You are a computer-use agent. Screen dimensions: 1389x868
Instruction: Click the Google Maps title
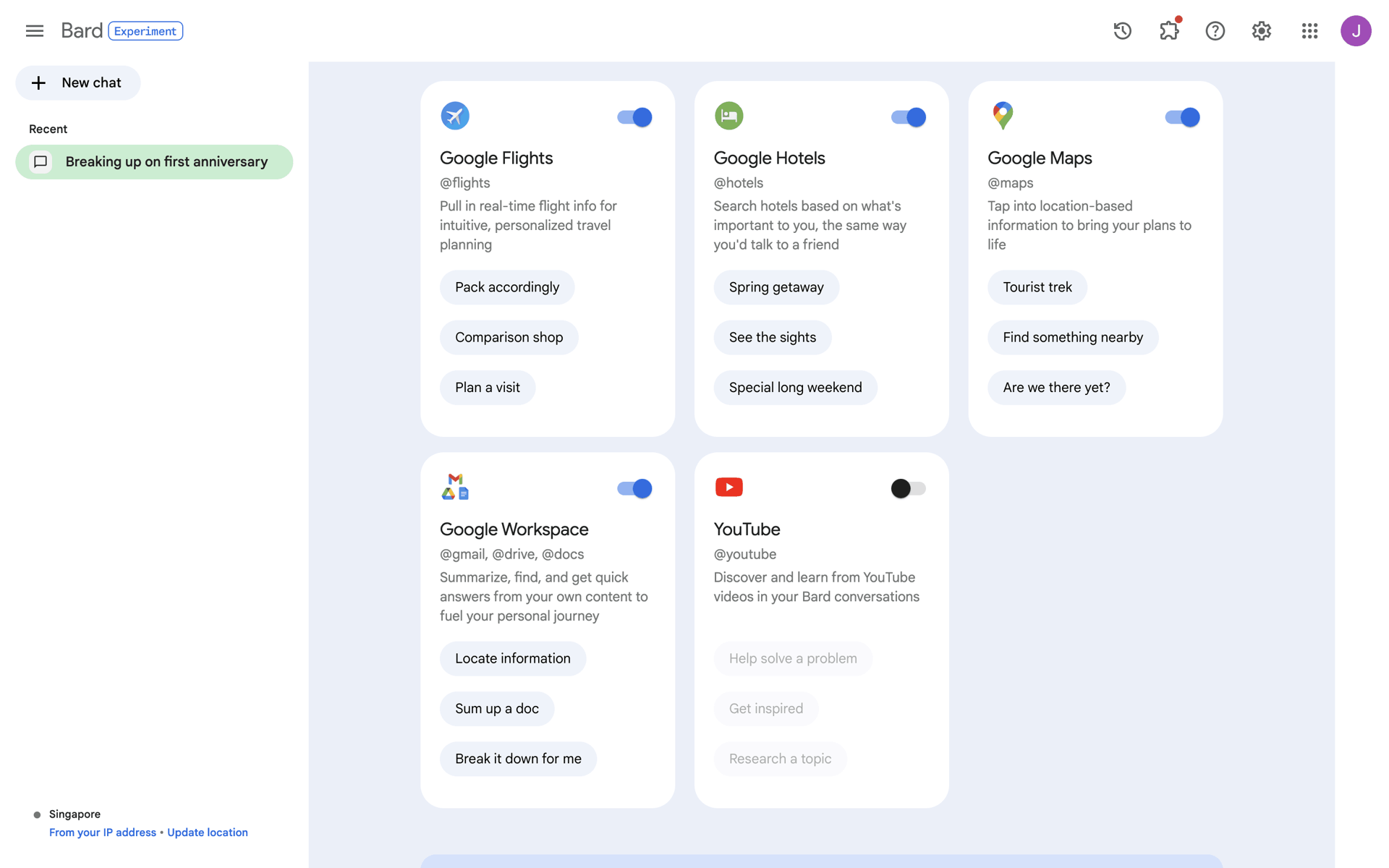[x=1040, y=158]
